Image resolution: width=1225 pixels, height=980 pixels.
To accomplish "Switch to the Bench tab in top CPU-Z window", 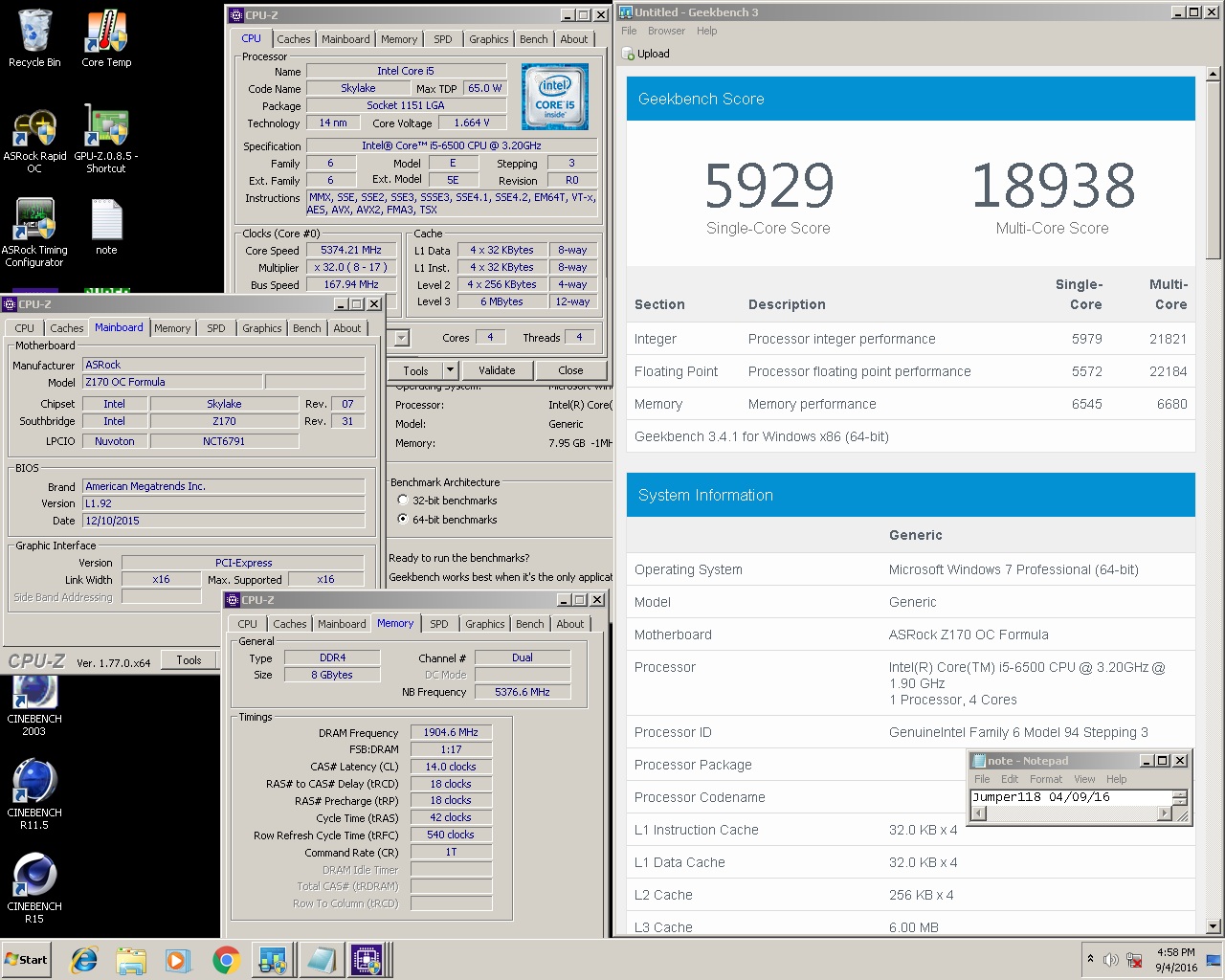I will (534, 39).
